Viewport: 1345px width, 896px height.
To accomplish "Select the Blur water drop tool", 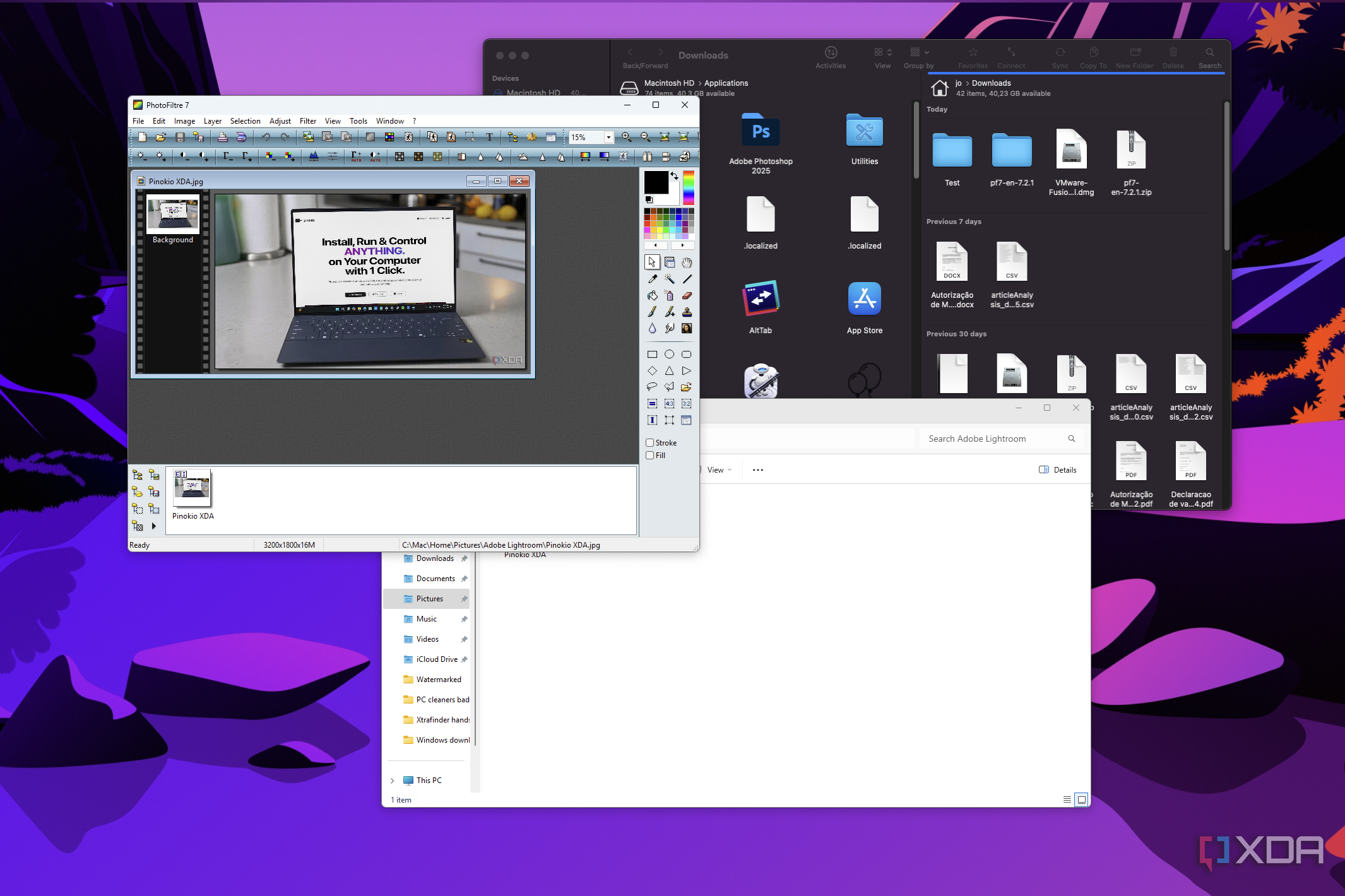I will [x=652, y=328].
